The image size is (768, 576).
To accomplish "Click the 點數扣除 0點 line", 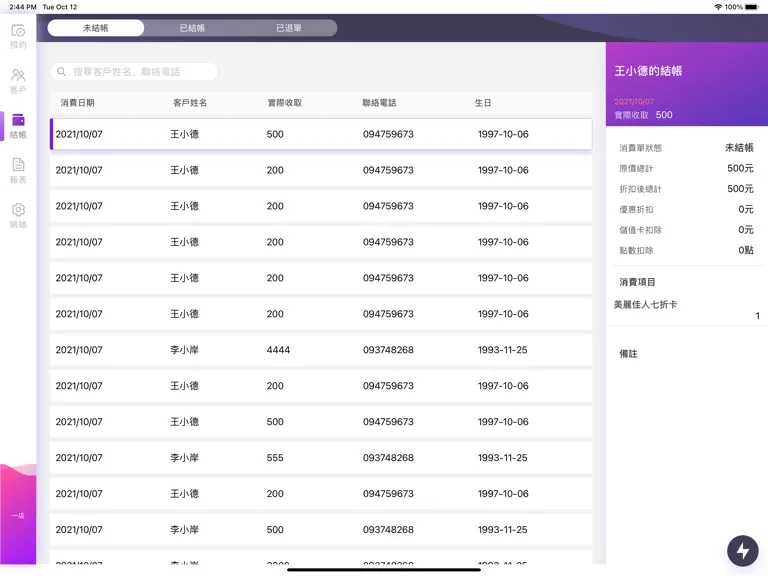I will point(686,251).
